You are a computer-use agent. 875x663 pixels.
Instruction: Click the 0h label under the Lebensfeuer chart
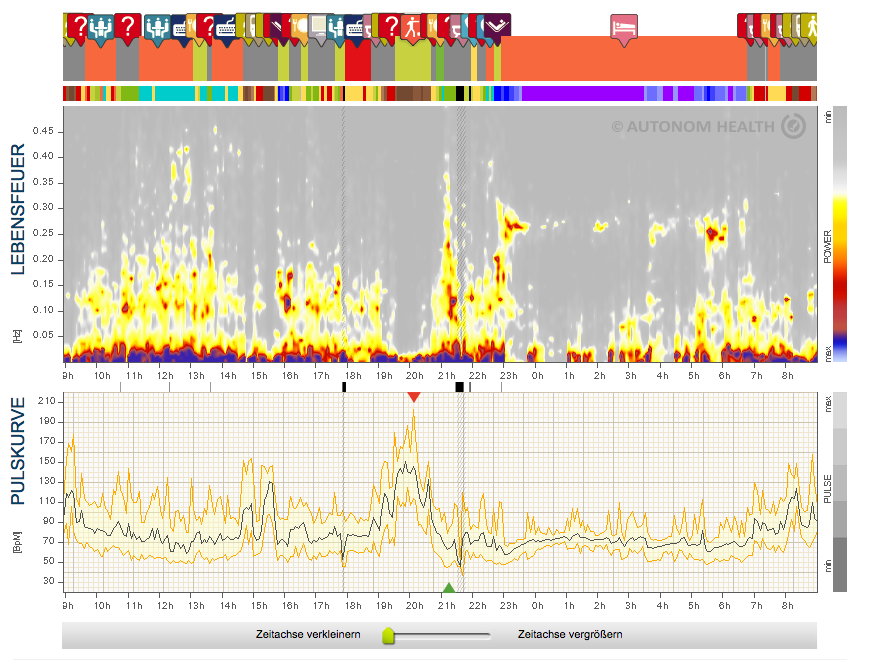537,376
